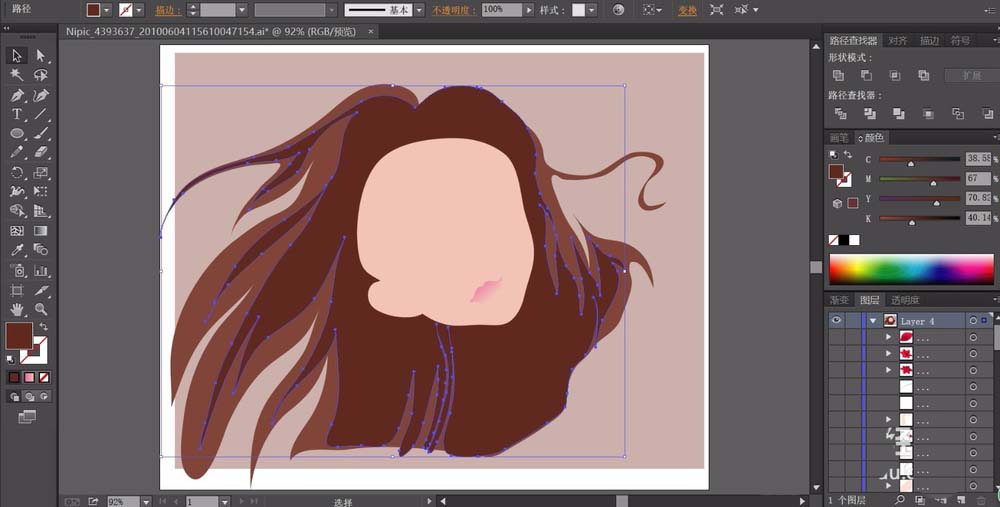Select the Eyedropper tool

(x=17, y=250)
